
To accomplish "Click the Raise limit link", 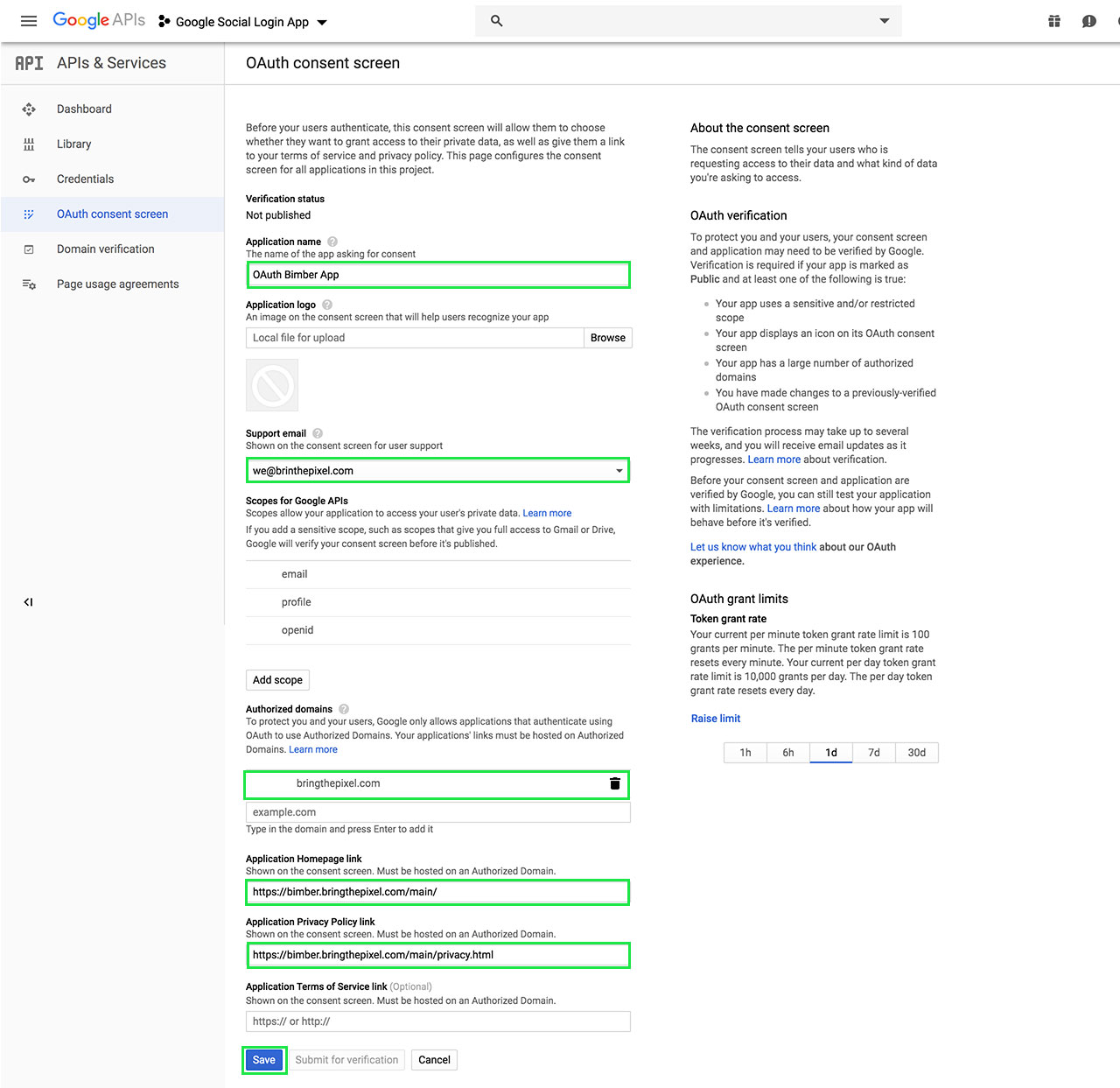I will coord(716,719).
